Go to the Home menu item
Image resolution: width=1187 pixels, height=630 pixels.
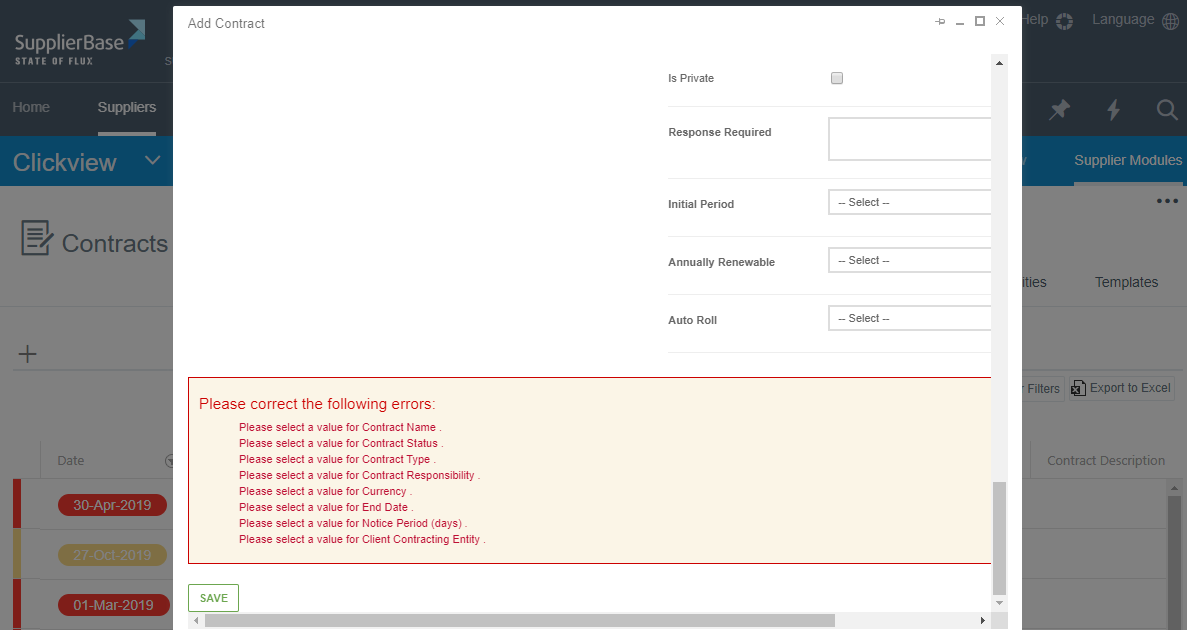coord(31,108)
